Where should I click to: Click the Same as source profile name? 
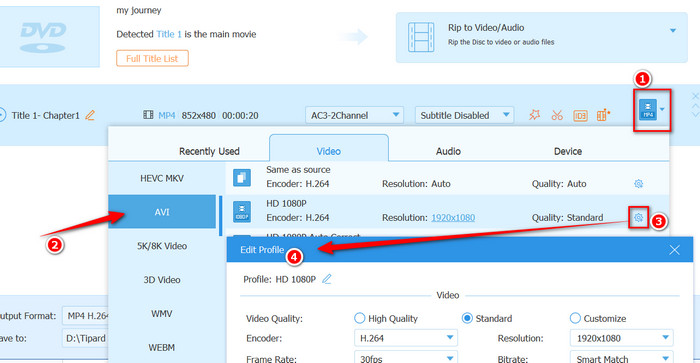click(x=298, y=170)
